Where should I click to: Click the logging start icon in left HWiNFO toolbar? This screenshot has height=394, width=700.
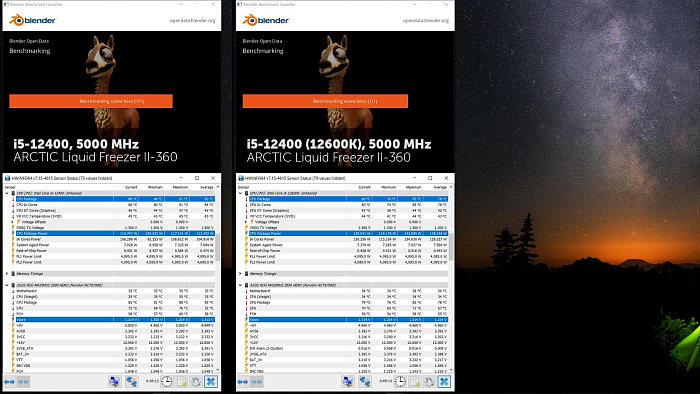click(x=182, y=382)
